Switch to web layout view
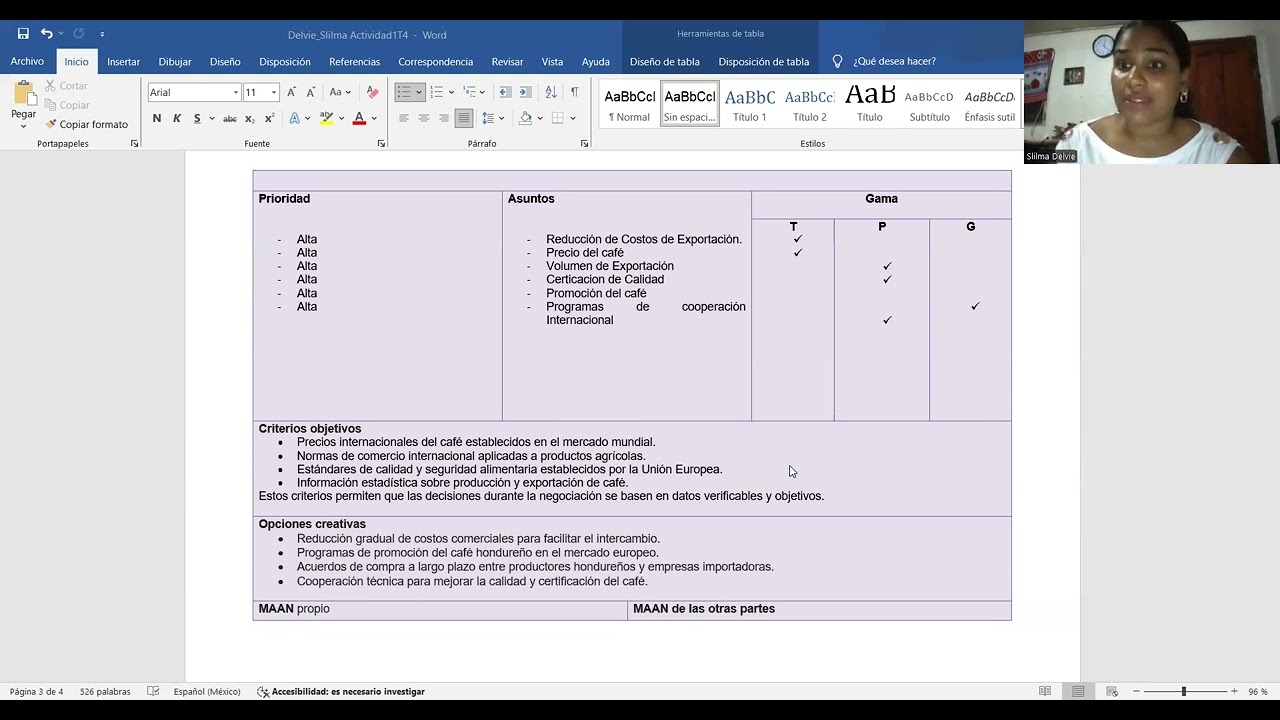1280x720 pixels. click(1111, 691)
